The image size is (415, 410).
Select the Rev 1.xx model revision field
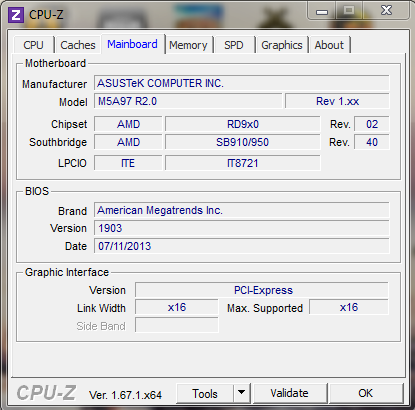pyautogui.click(x=337, y=101)
